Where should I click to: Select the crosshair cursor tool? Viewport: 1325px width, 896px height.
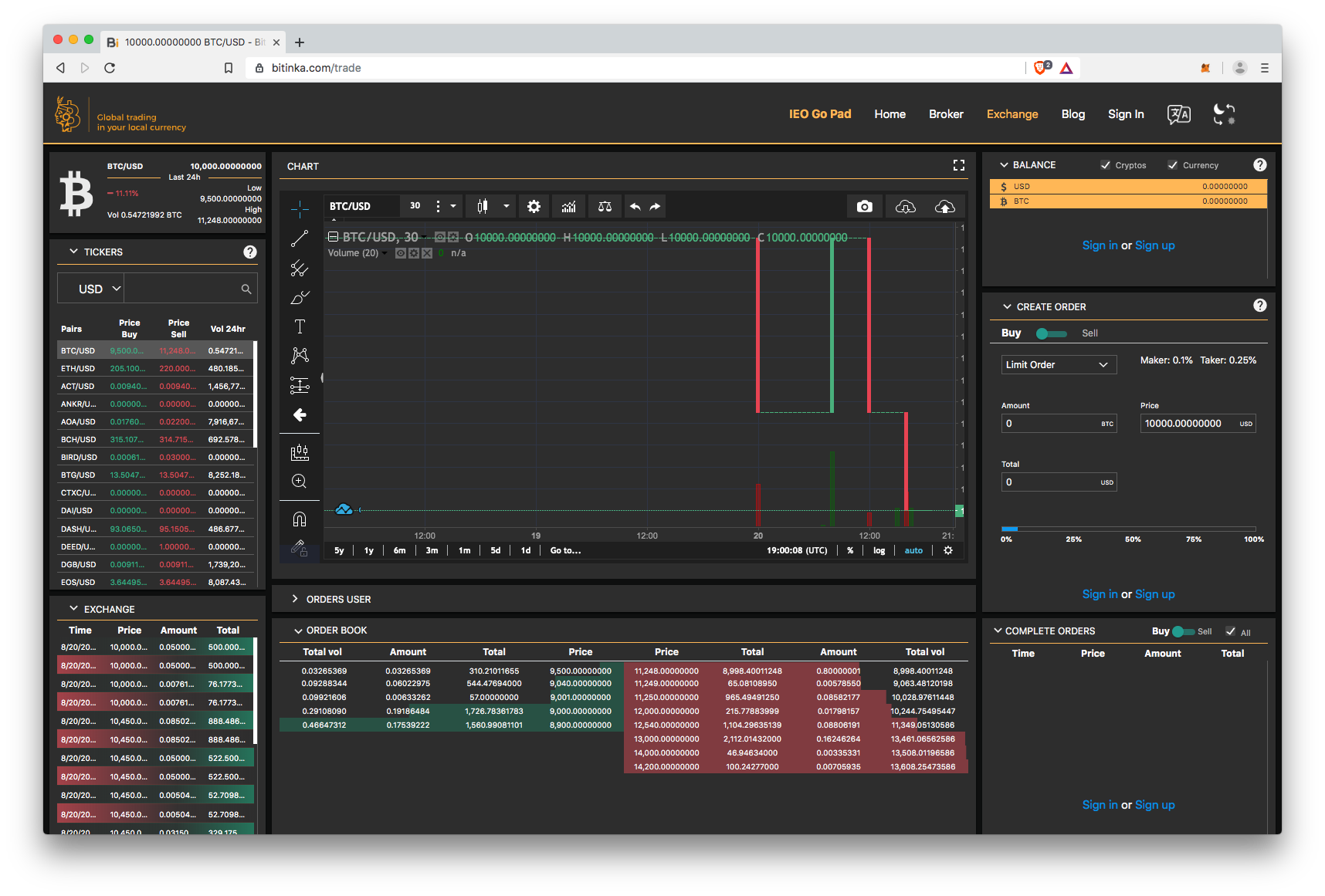coord(300,209)
